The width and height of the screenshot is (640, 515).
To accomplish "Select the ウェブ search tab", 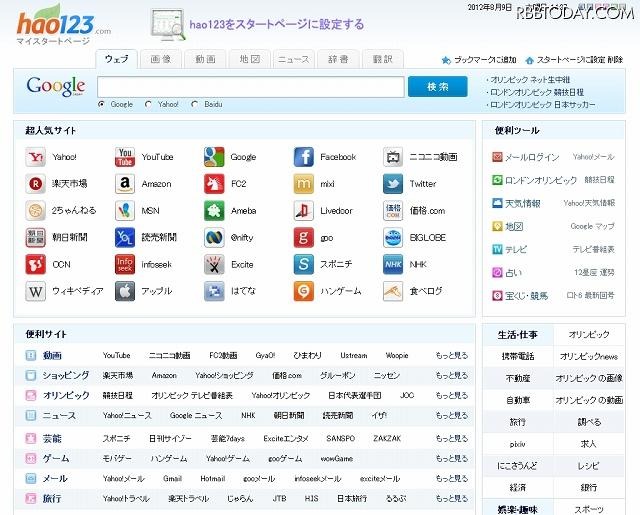I will (x=116, y=59).
